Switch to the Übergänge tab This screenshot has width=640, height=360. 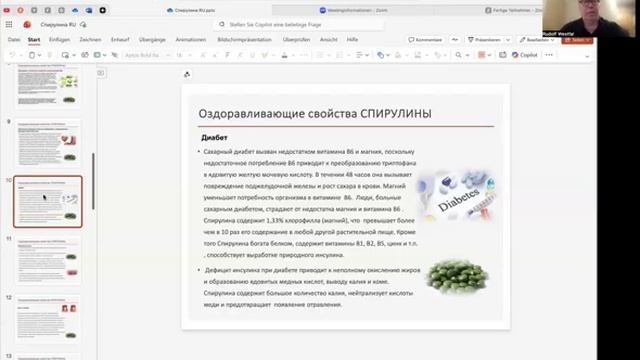coord(152,40)
